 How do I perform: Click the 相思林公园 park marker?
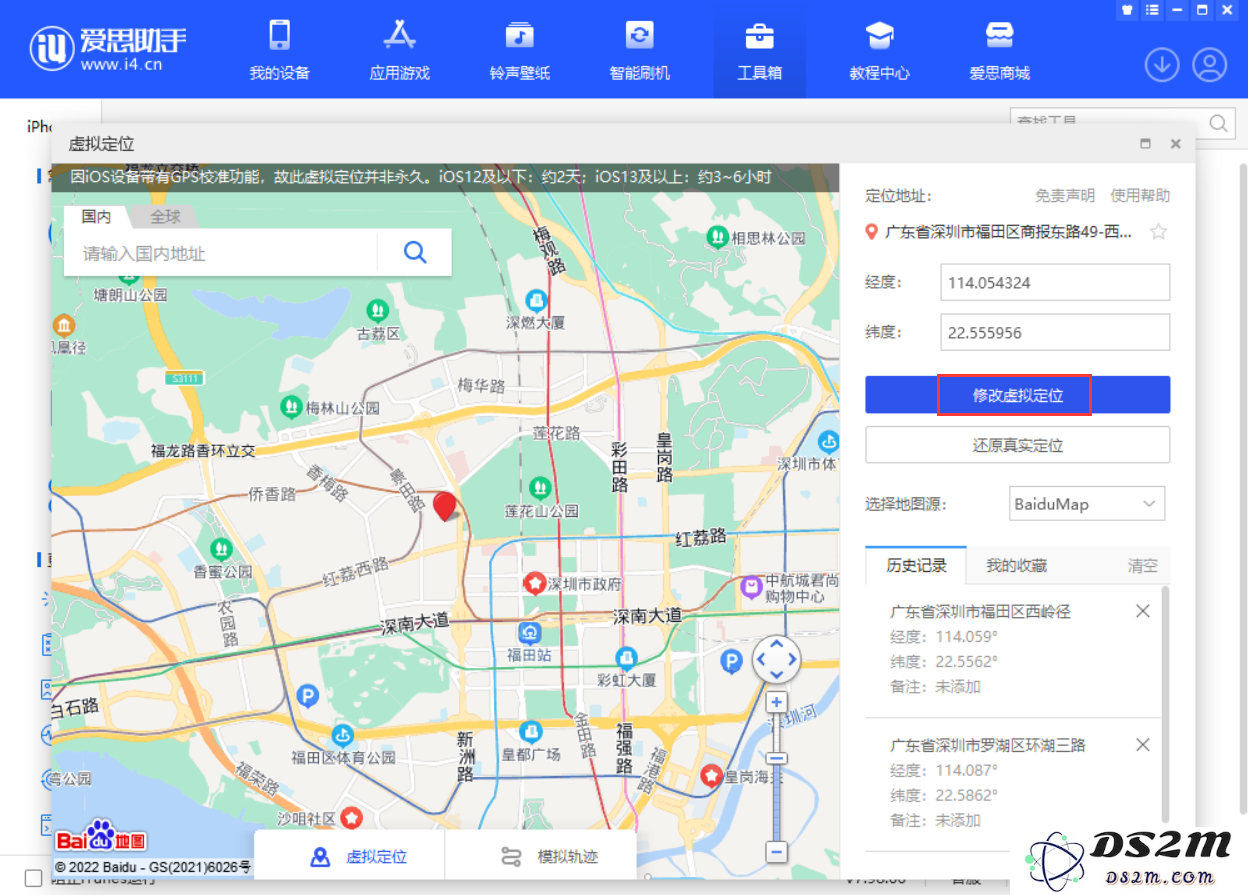pos(717,237)
